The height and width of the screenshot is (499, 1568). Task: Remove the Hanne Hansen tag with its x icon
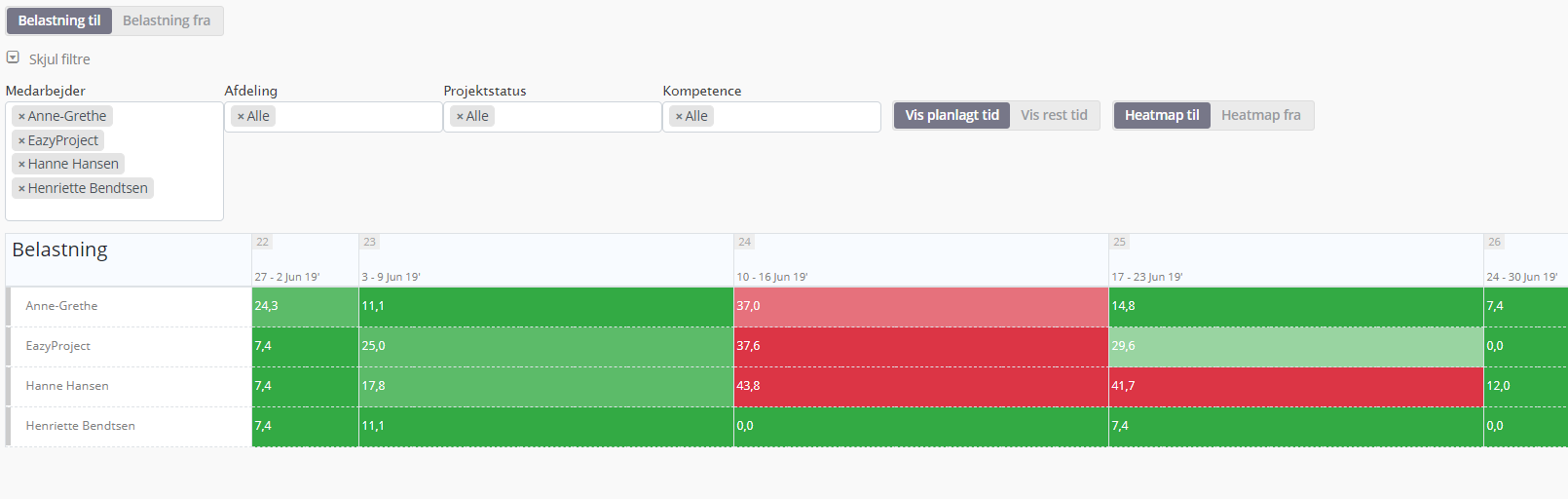pyautogui.click(x=21, y=165)
